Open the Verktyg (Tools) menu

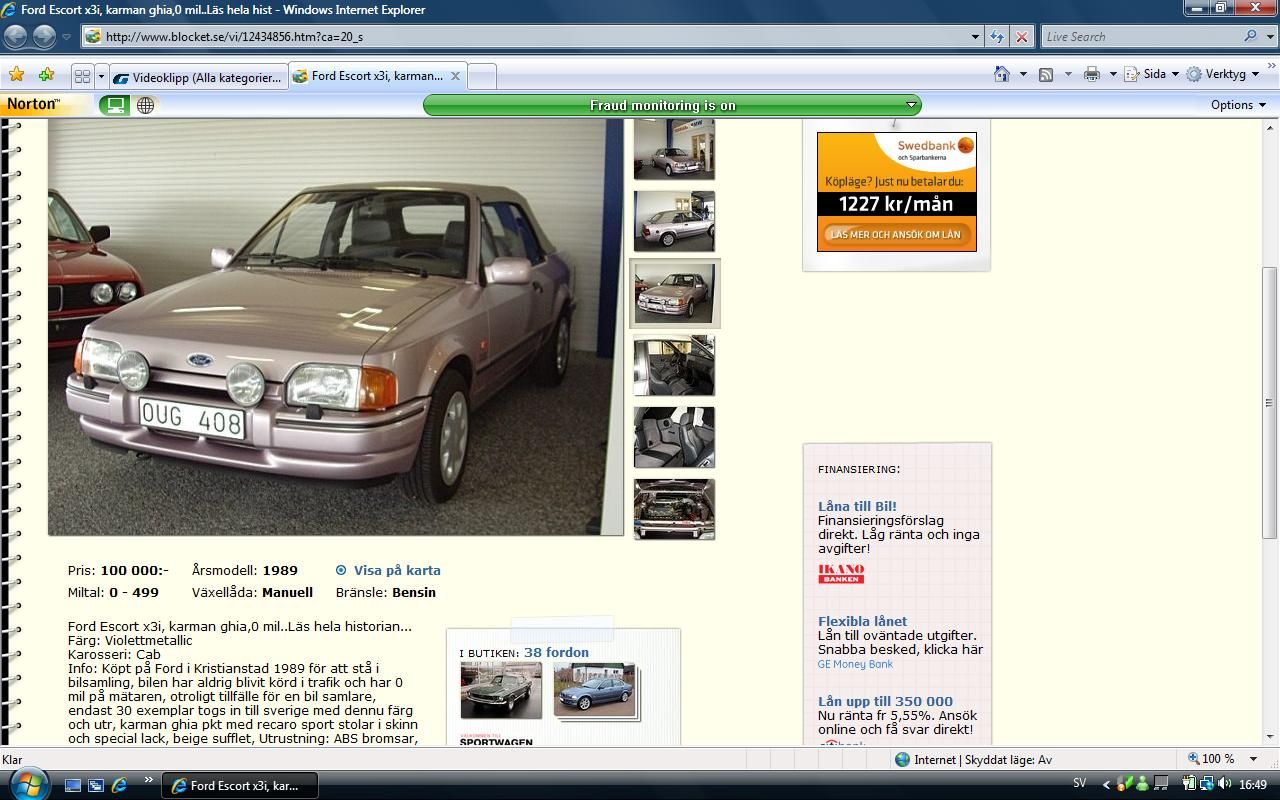pyautogui.click(x=1223, y=74)
